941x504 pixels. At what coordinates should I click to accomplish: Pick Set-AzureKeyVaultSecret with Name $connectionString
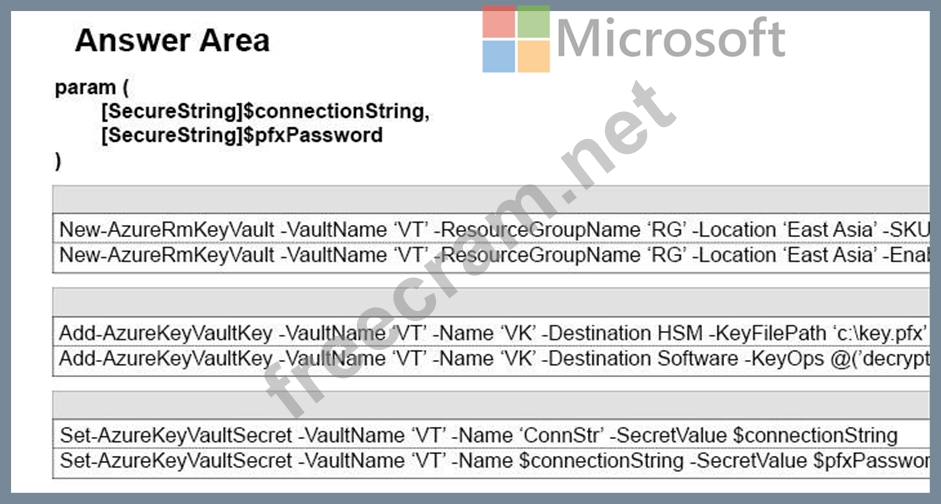492,460
